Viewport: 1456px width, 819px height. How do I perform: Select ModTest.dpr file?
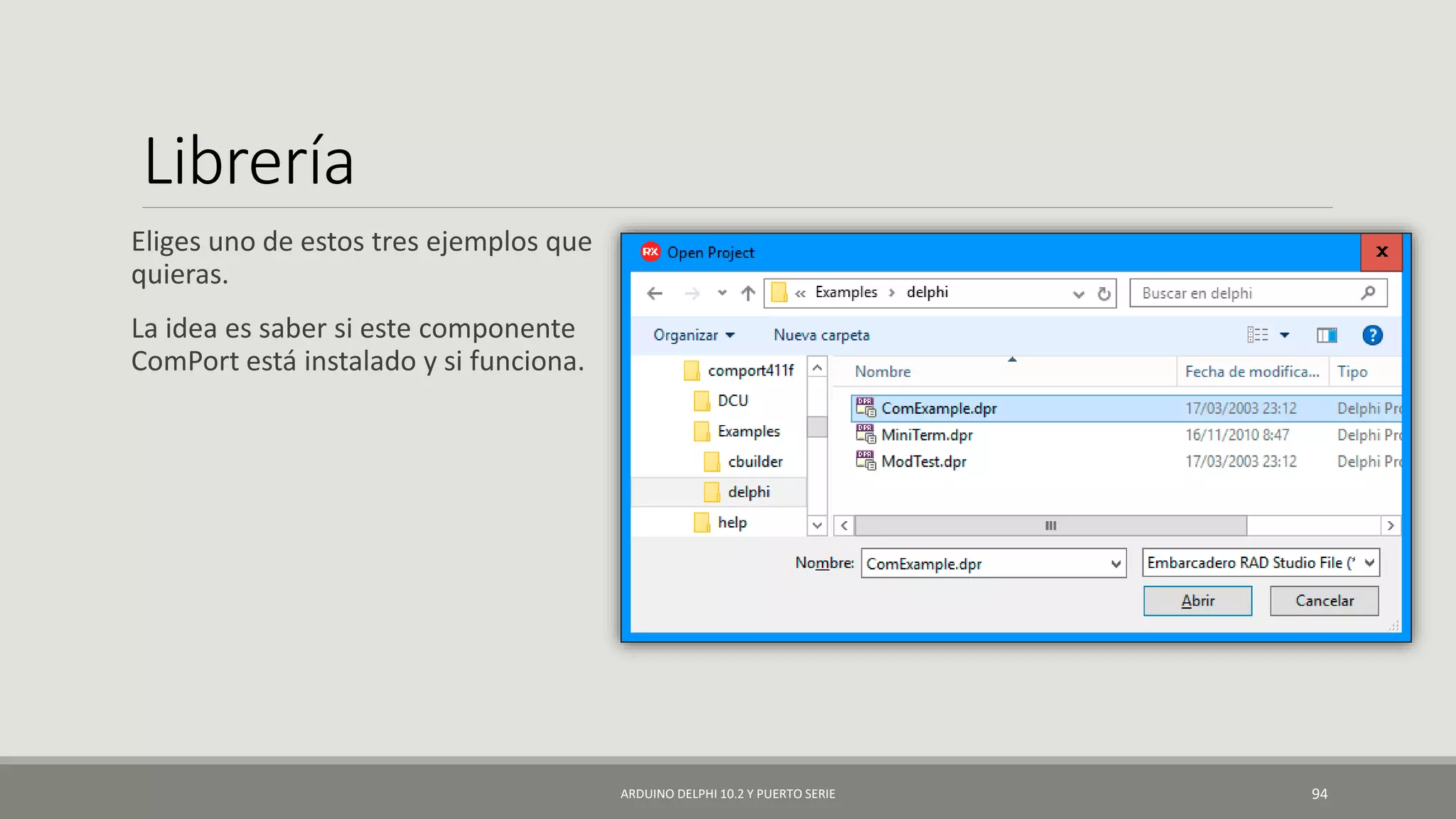click(x=1126, y=462)
